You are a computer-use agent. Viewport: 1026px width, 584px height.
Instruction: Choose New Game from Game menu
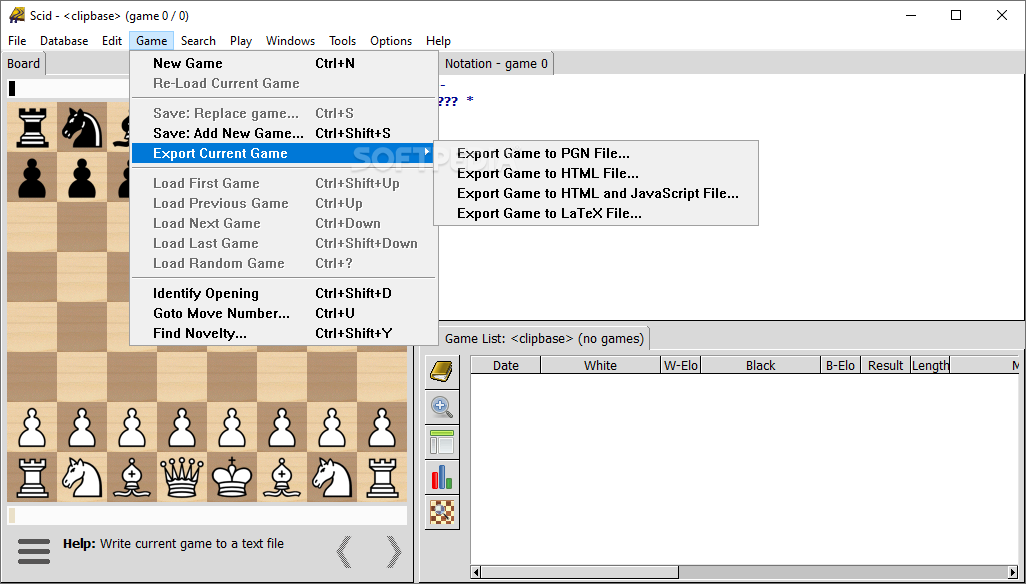point(284,63)
